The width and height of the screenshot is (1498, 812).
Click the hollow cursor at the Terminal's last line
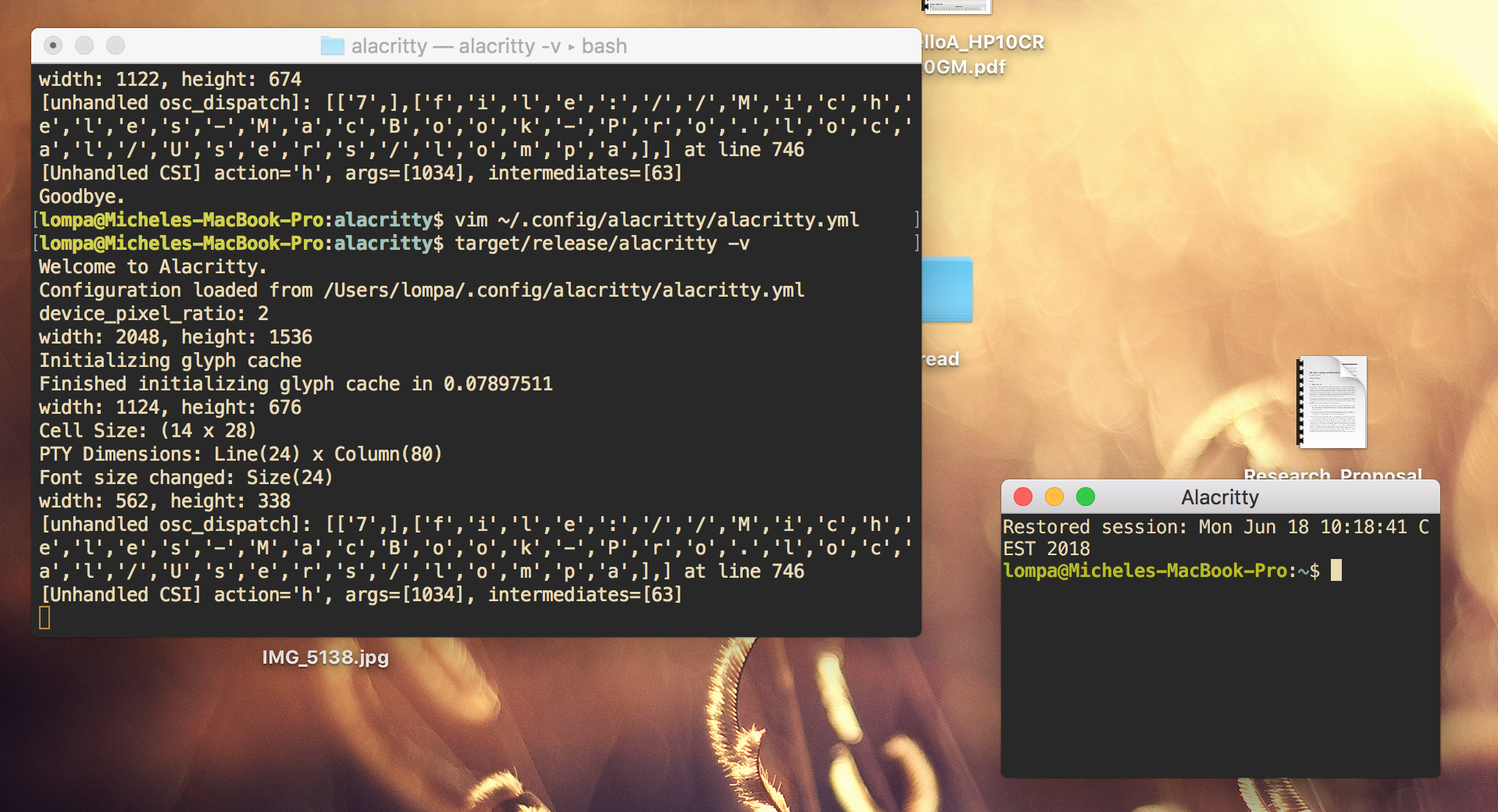pos(45,618)
